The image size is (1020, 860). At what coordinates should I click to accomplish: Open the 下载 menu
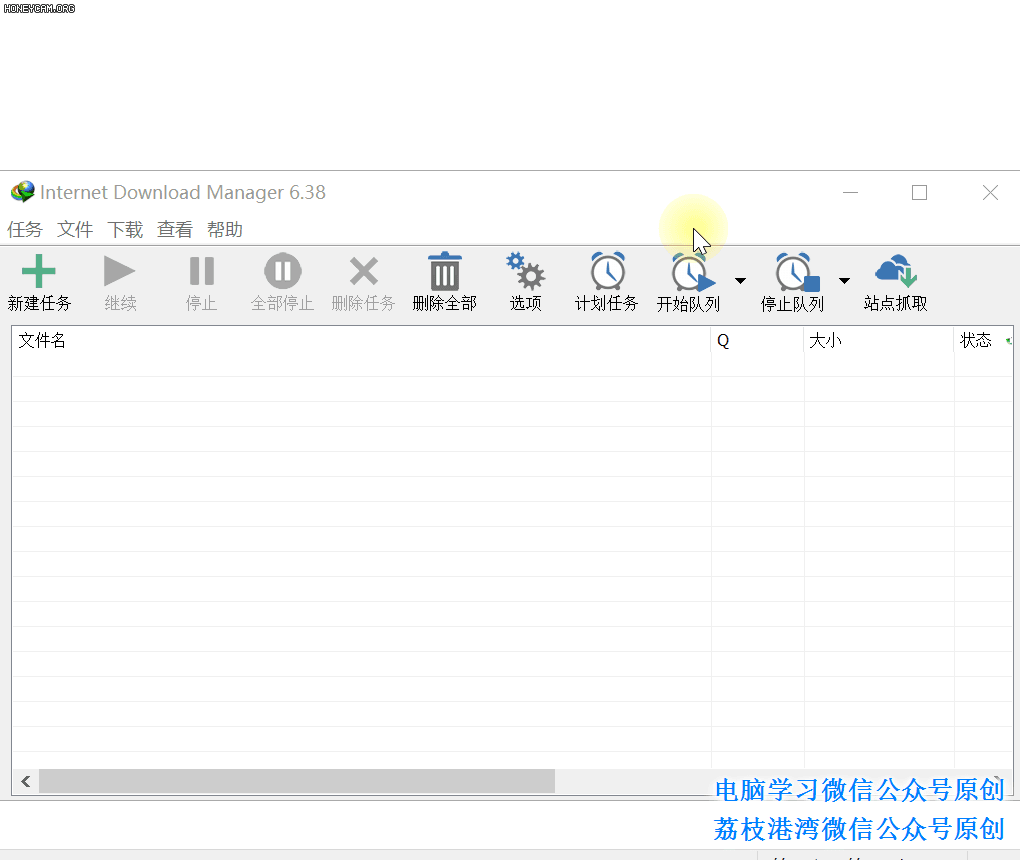[x=125, y=230]
